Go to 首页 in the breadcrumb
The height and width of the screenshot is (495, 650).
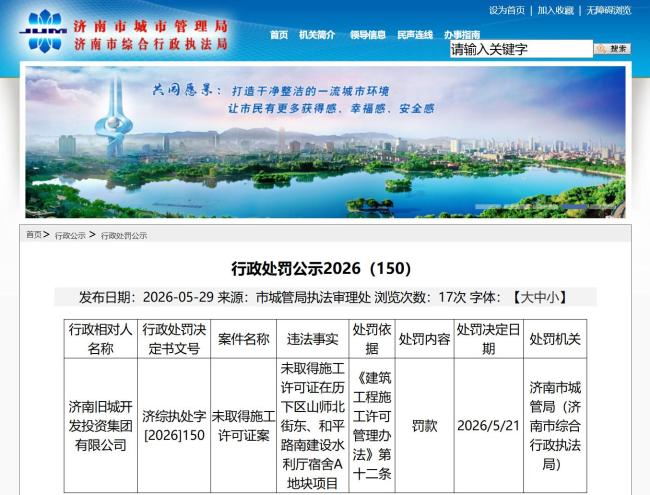(x=34, y=235)
